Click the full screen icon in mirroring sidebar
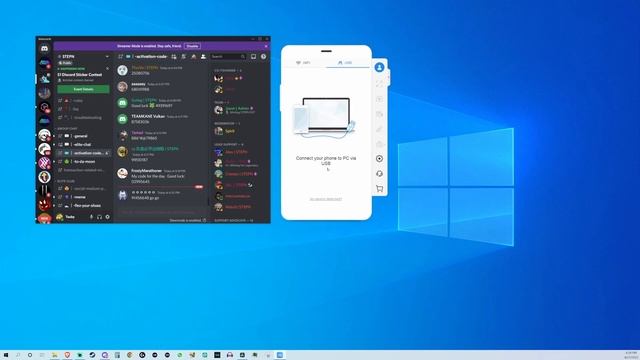Screen dimensions: 640x360 (x=379, y=84)
